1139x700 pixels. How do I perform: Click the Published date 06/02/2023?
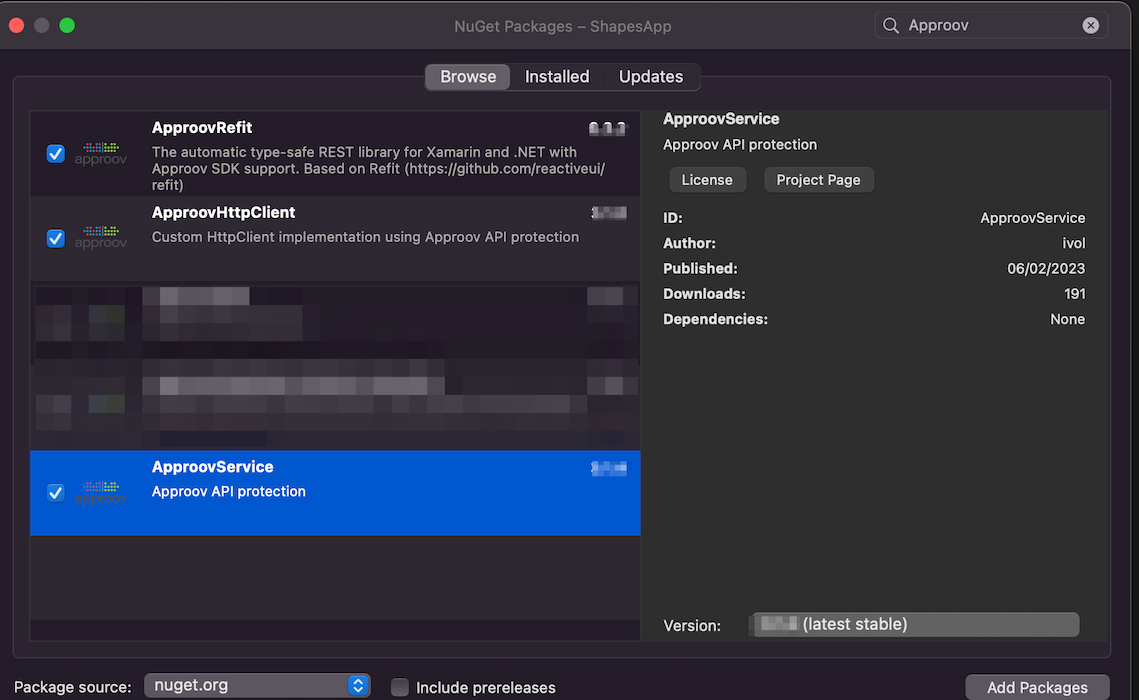[1046, 269]
